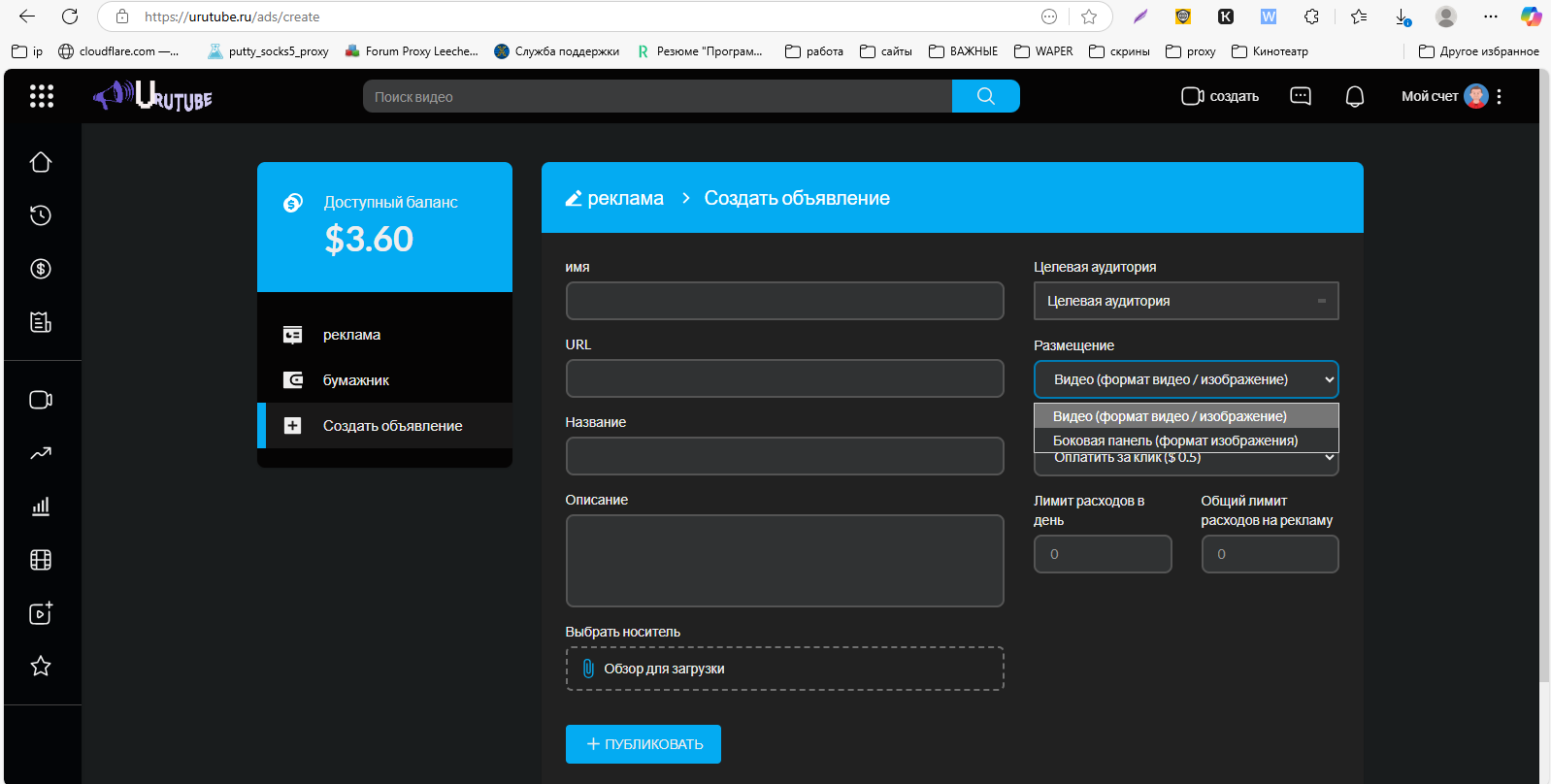The width and height of the screenshot is (1551, 784).
Task: Click the star favorites sidebar icon
Action: click(41, 667)
